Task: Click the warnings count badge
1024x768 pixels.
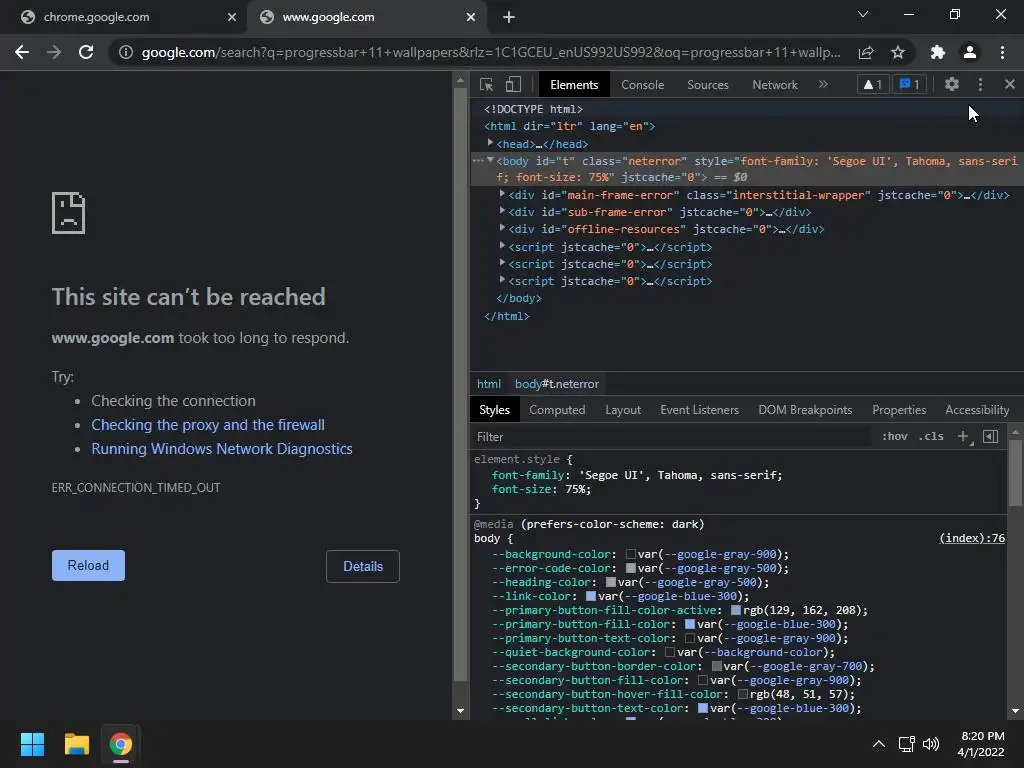Action: 872,84
